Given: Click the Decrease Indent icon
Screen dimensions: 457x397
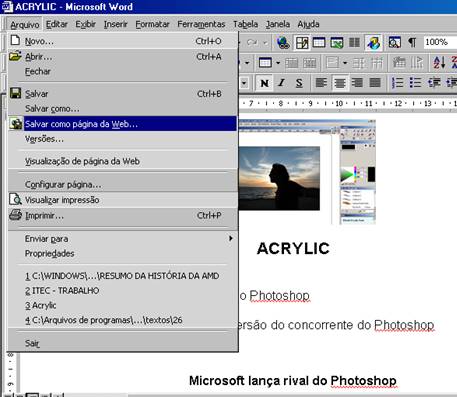Looking at the screenshot, I should 434,83.
